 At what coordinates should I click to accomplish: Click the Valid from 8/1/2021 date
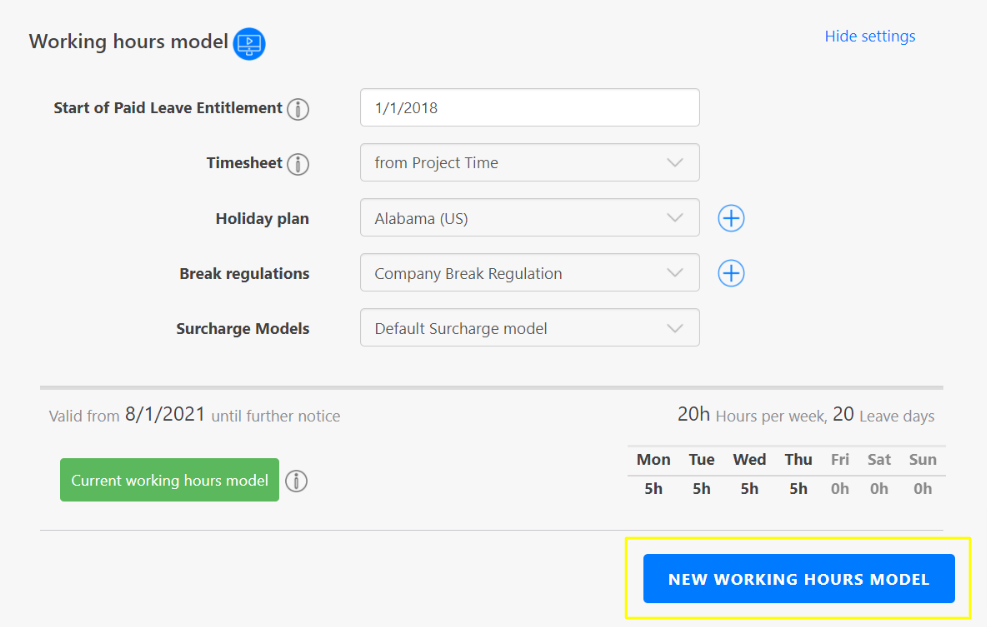165,415
